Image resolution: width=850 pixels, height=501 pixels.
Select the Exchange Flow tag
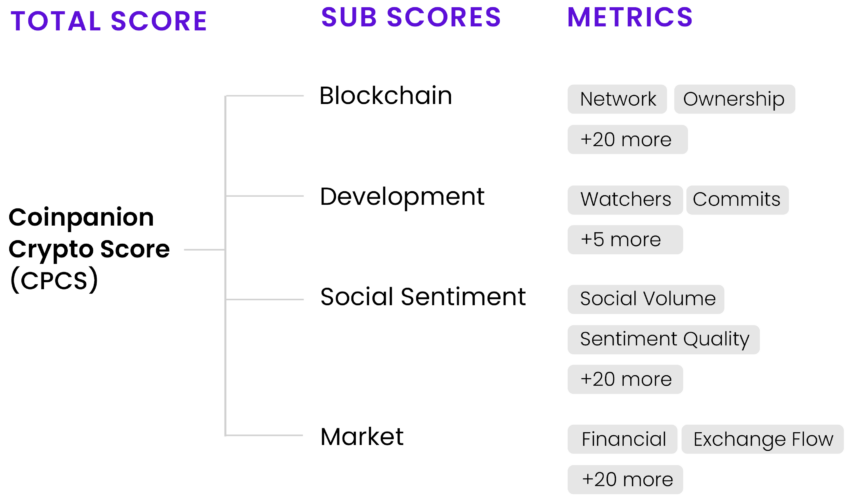(763, 439)
